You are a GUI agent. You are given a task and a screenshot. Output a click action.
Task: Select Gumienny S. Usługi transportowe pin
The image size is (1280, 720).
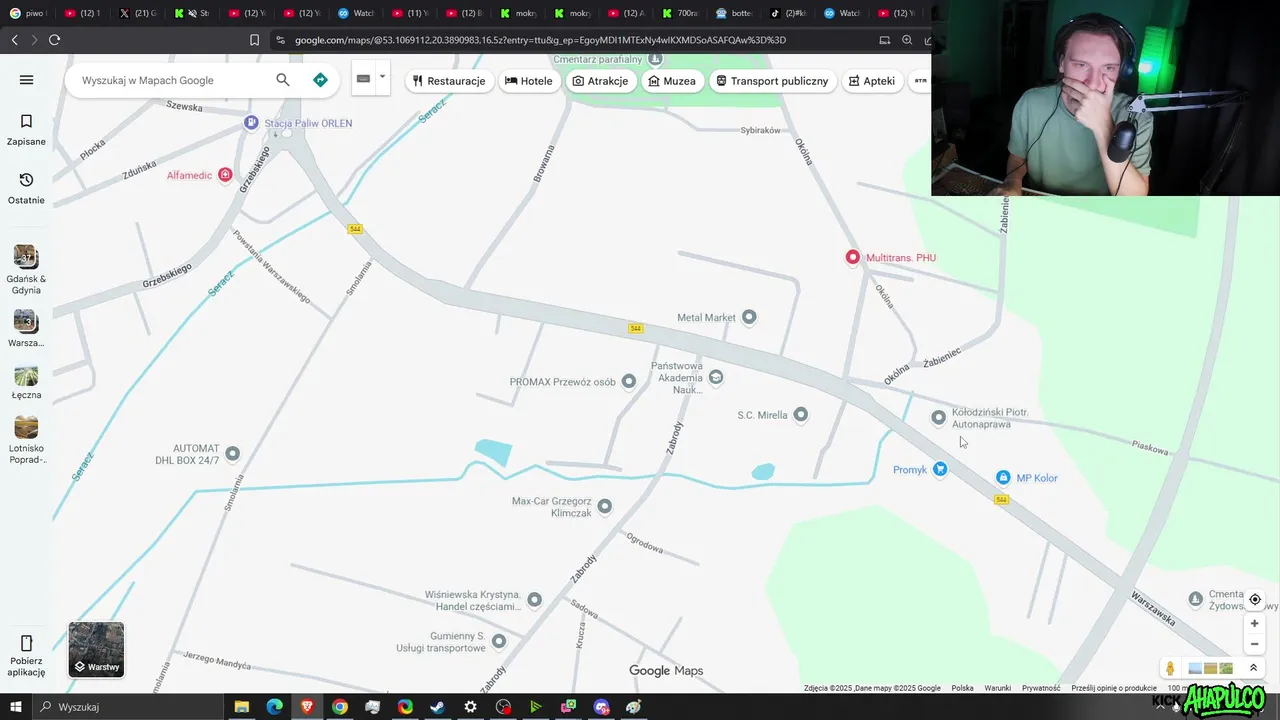(499, 640)
